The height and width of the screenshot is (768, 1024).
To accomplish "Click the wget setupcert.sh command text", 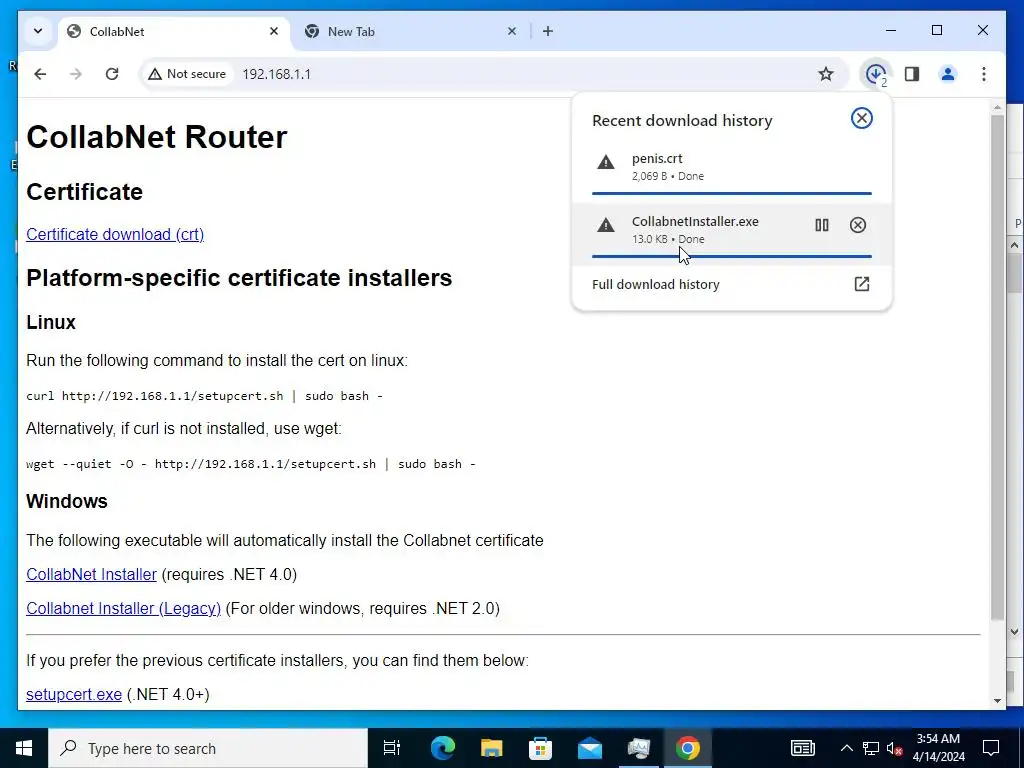I will [251, 464].
